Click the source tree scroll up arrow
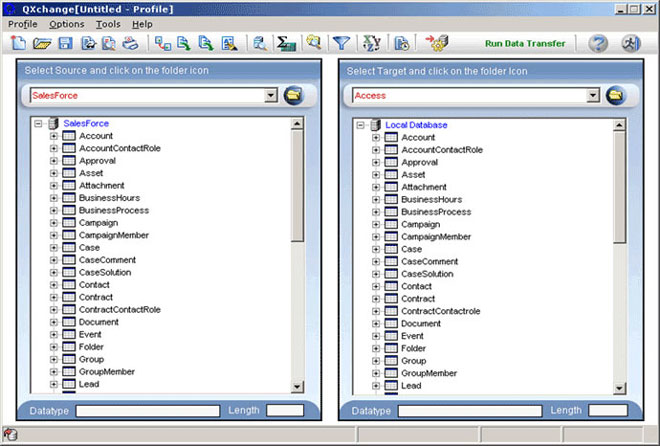This screenshot has height=446, width=660. pos(297,124)
